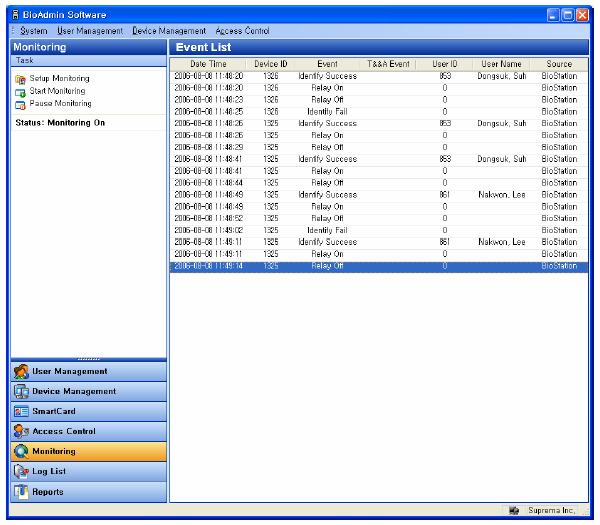The height and width of the screenshot is (525, 600).
Task: Select the Monitoring panel button
Action: [x=88, y=452]
